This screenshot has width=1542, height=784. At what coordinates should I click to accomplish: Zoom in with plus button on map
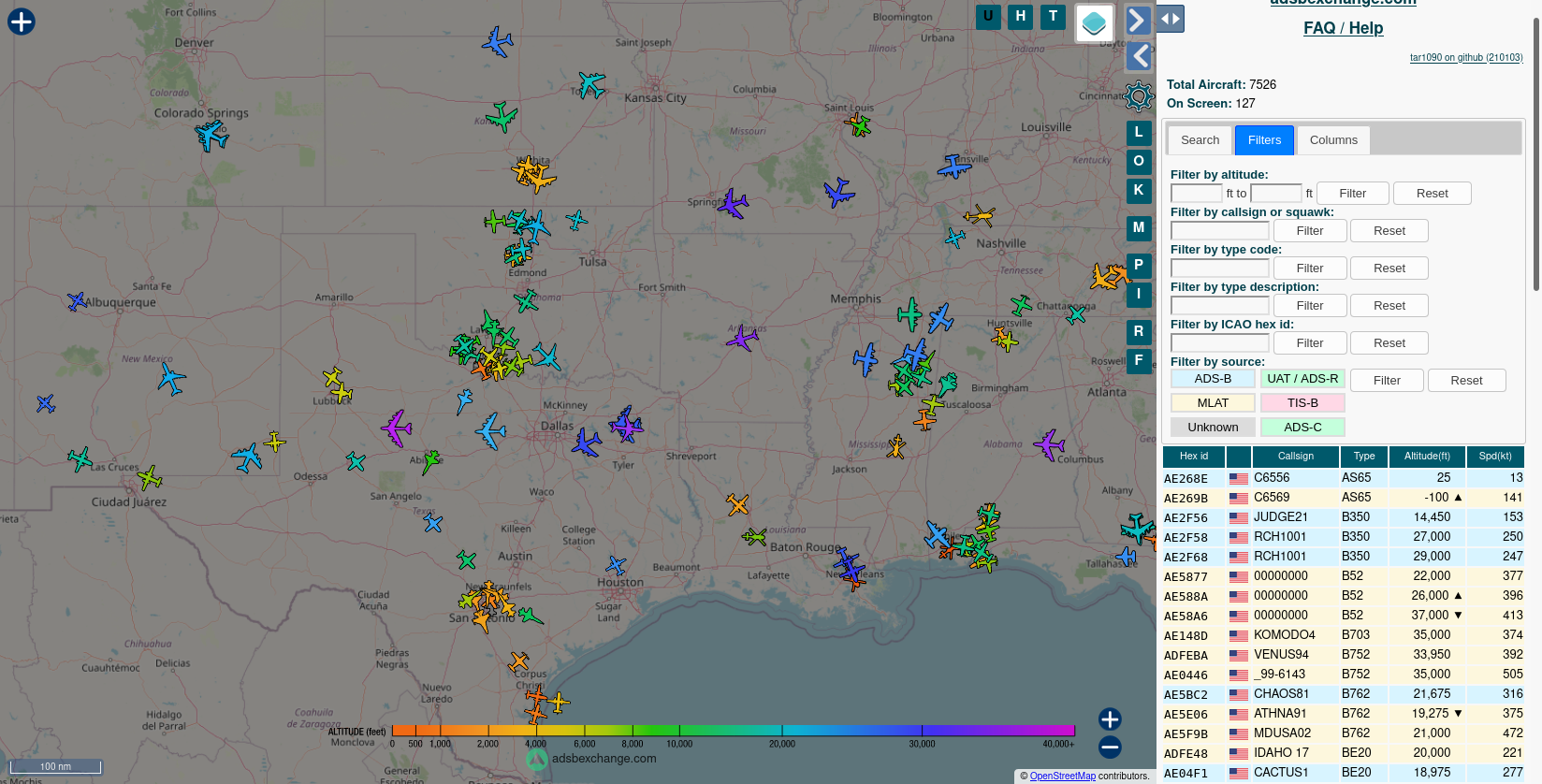tap(1110, 719)
